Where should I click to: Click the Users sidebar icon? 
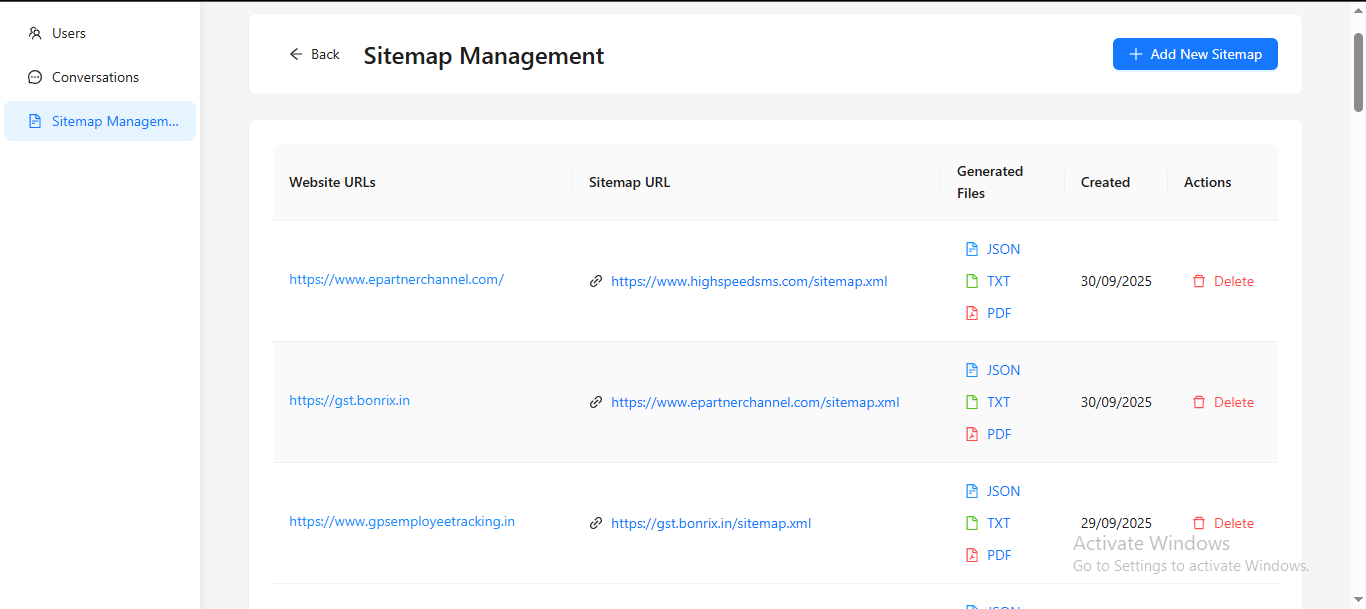35,33
